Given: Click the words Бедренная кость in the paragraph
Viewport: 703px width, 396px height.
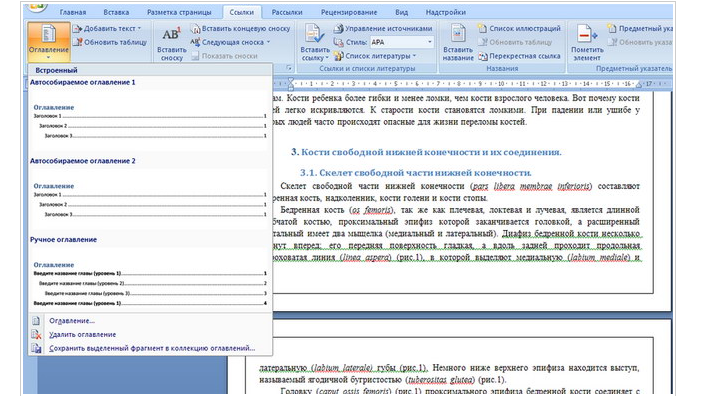Looking at the screenshot, I should [313, 210].
